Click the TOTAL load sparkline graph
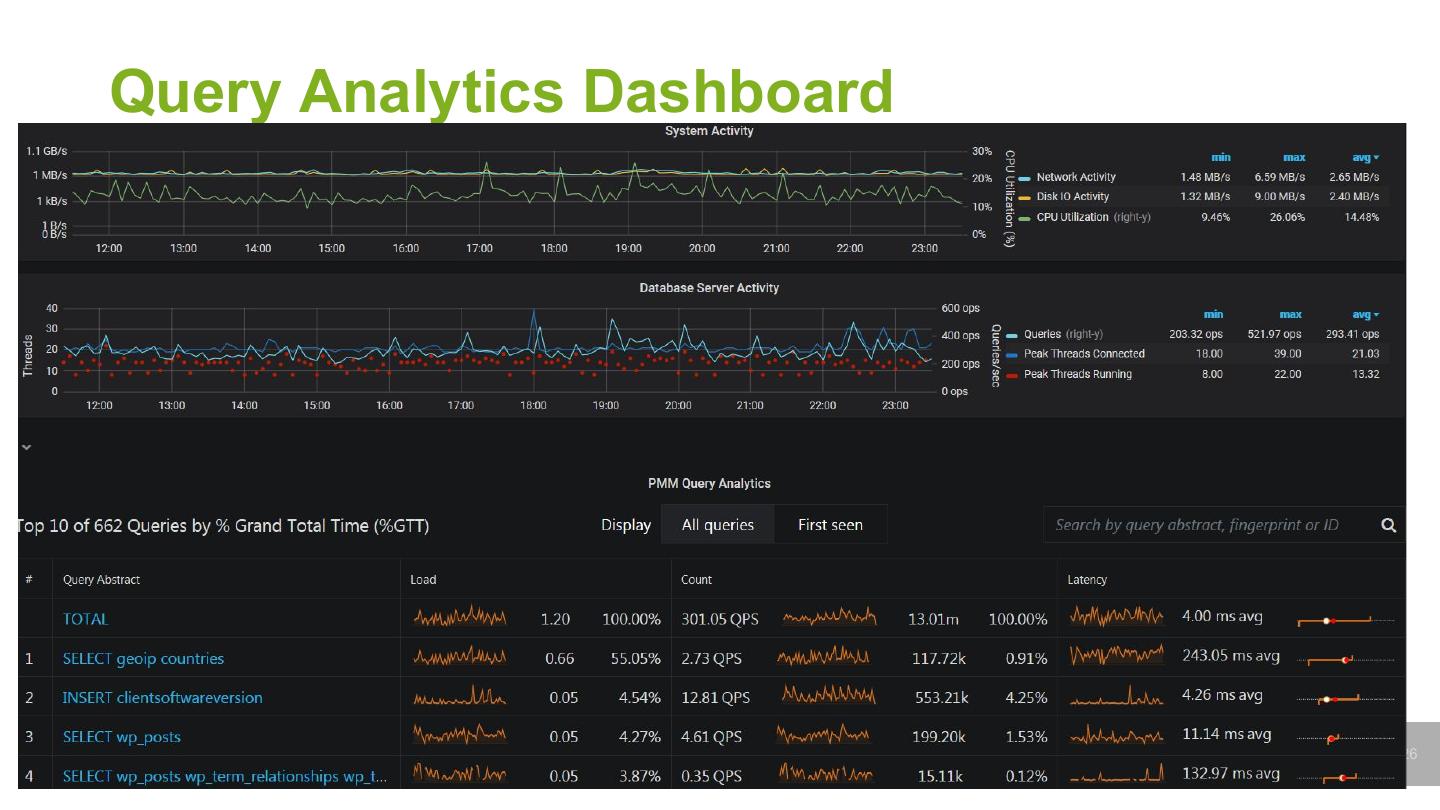Viewport: 1440px width, 810px height. pos(460,618)
